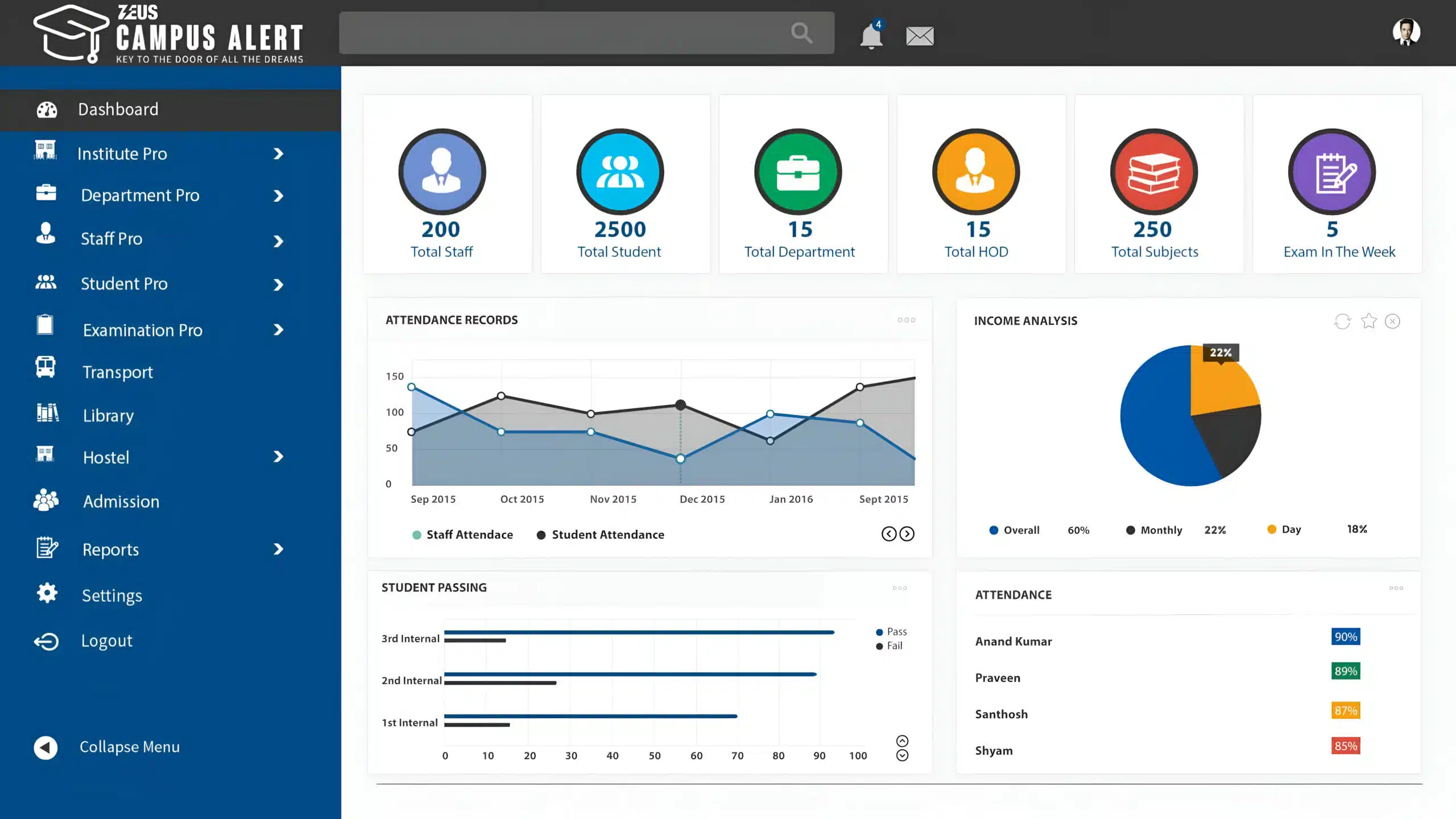1456x819 pixels.
Task: Click the Logout option
Action: tap(106, 640)
